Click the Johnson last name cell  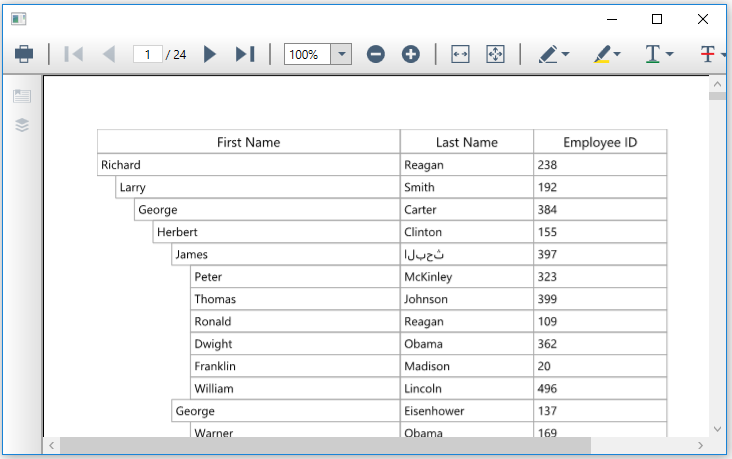pyautogui.click(x=467, y=299)
